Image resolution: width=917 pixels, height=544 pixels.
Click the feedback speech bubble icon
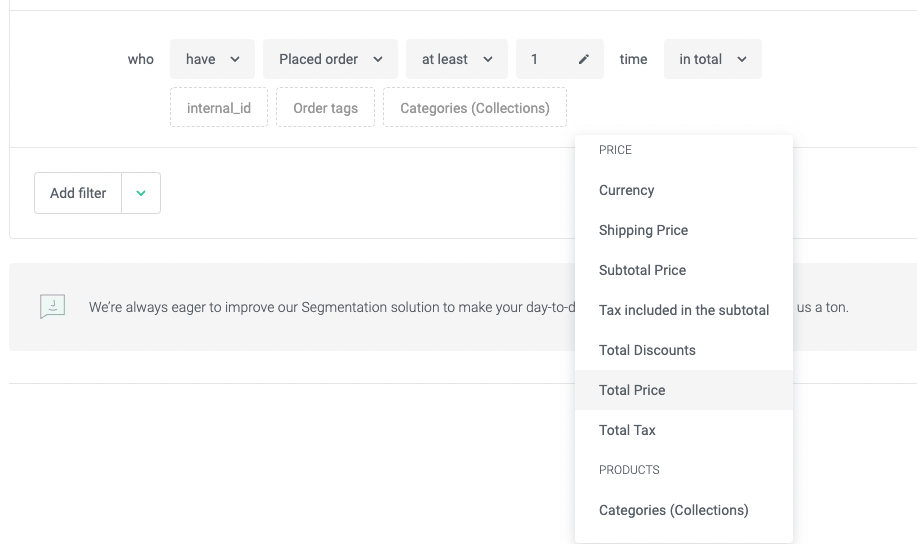[52, 307]
